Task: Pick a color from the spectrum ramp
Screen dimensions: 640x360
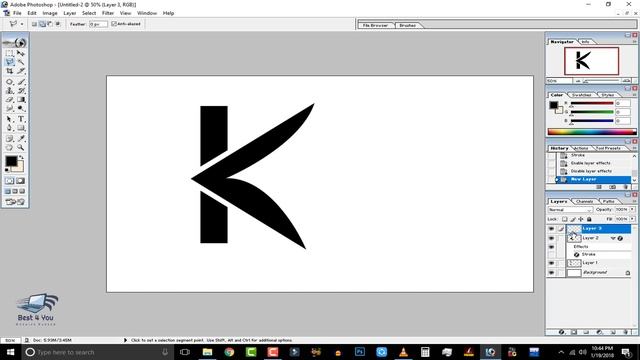Action: click(592, 132)
